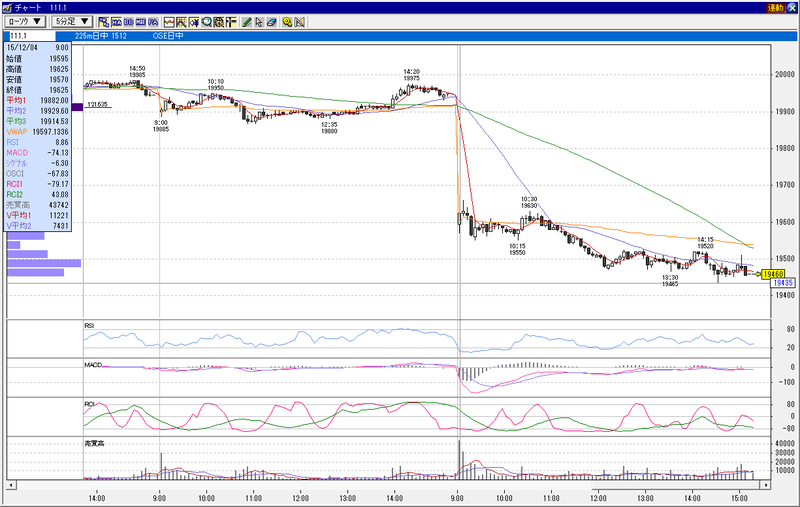Click the right arrow of horizontal scrollbar
800x507 pixels.
pyautogui.click(x=765, y=485)
